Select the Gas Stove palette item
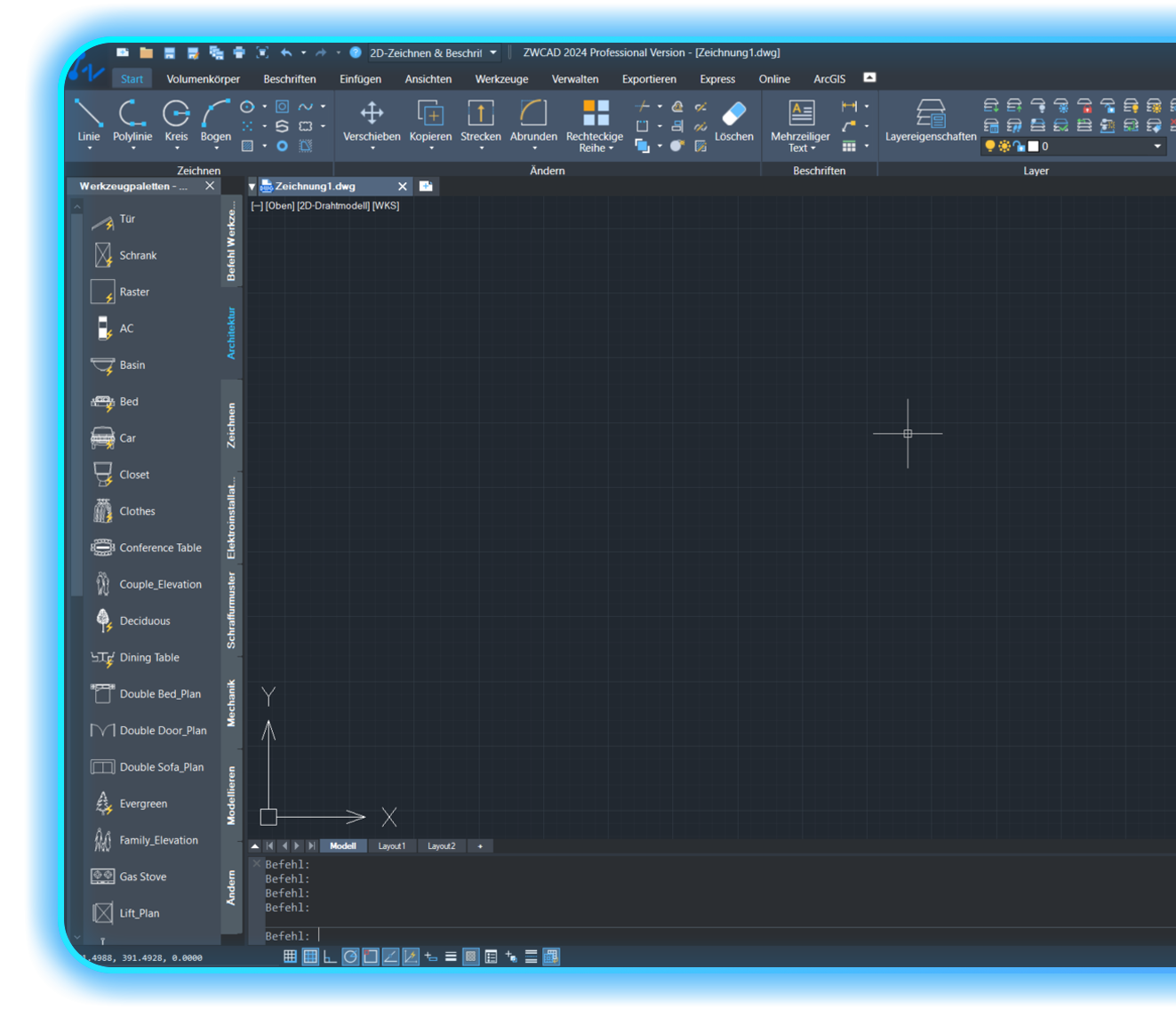Viewport: 1176px width, 1025px height. (x=129, y=877)
